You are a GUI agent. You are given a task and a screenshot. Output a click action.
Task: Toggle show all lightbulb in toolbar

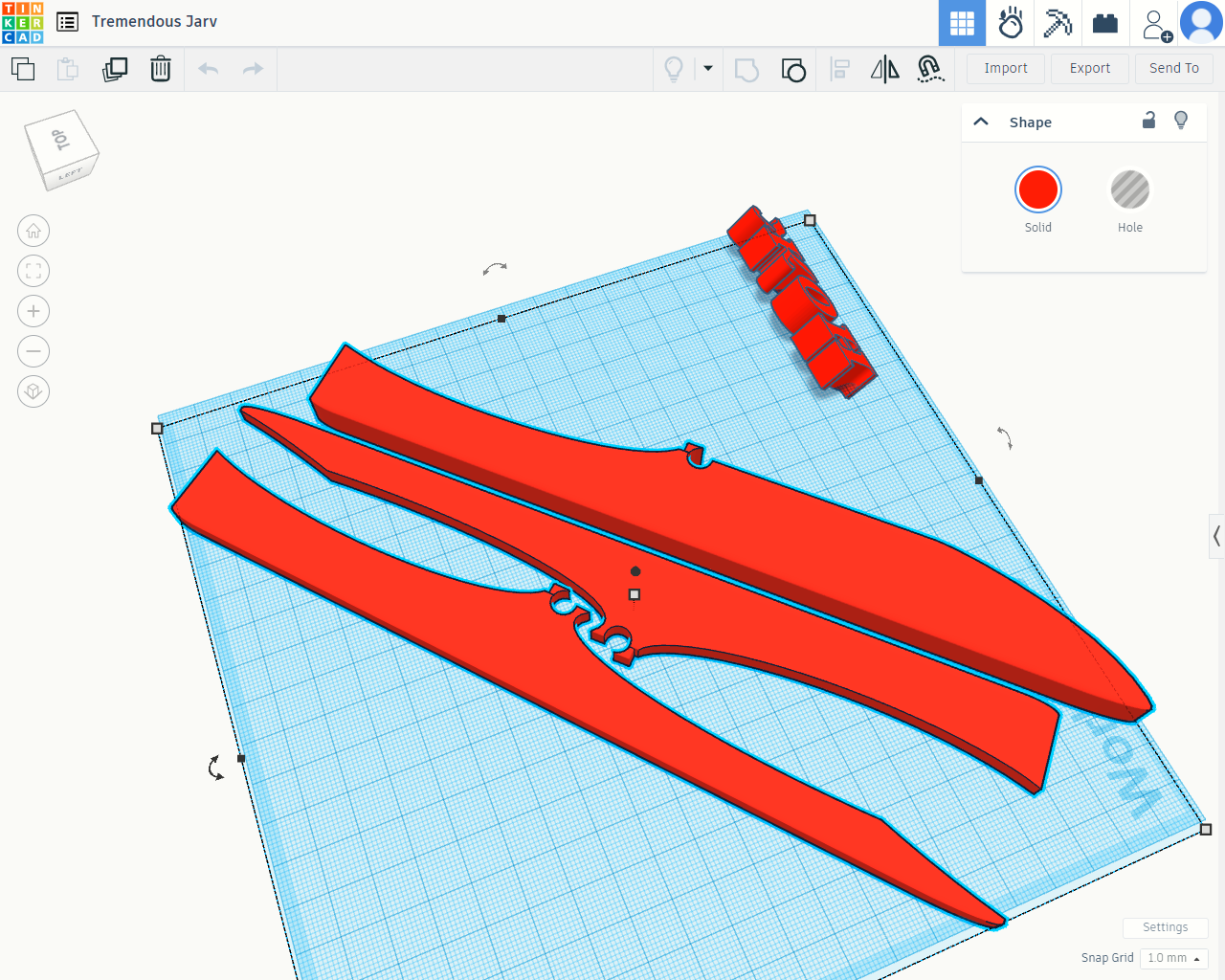pyautogui.click(x=674, y=69)
